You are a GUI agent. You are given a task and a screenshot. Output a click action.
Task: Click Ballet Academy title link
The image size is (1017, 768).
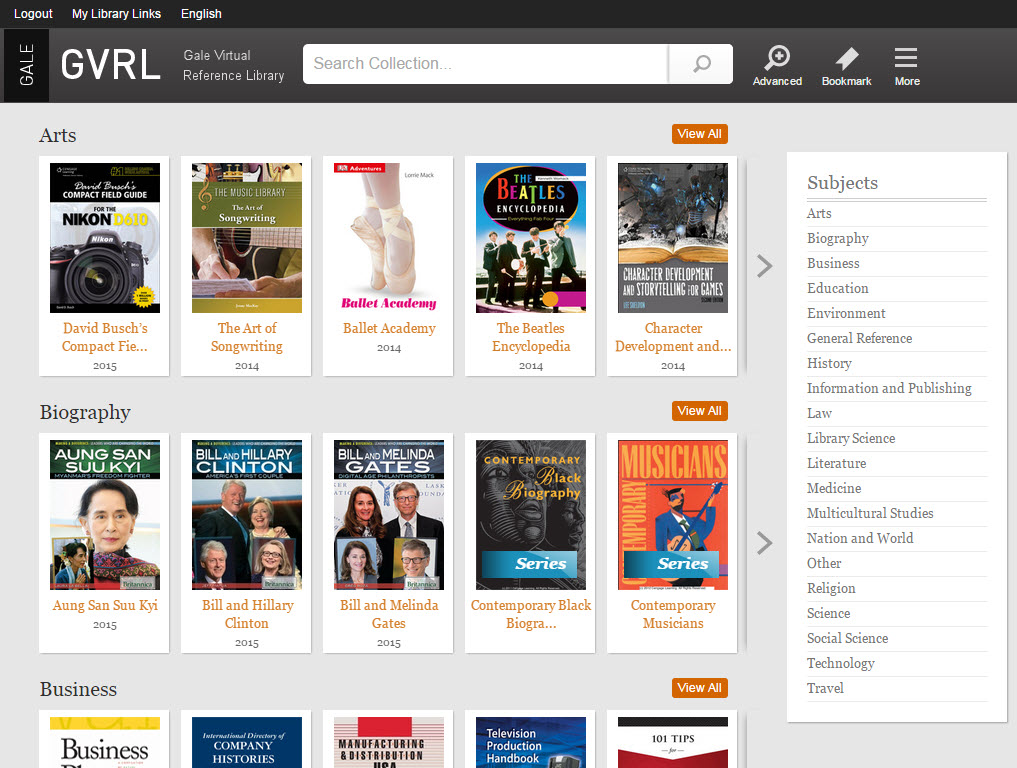(x=389, y=328)
